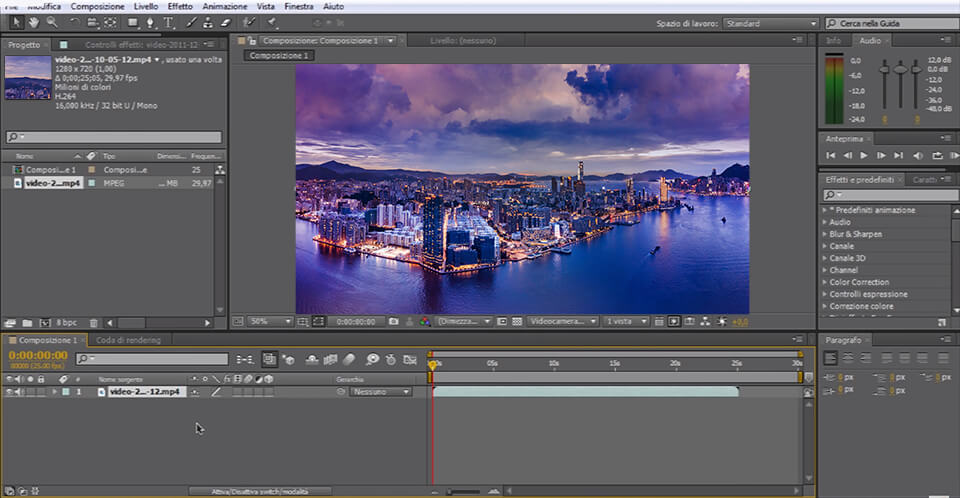Click the Graph Editor icon in timeline
This screenshot has height=498, width=960.
[410, 360]
